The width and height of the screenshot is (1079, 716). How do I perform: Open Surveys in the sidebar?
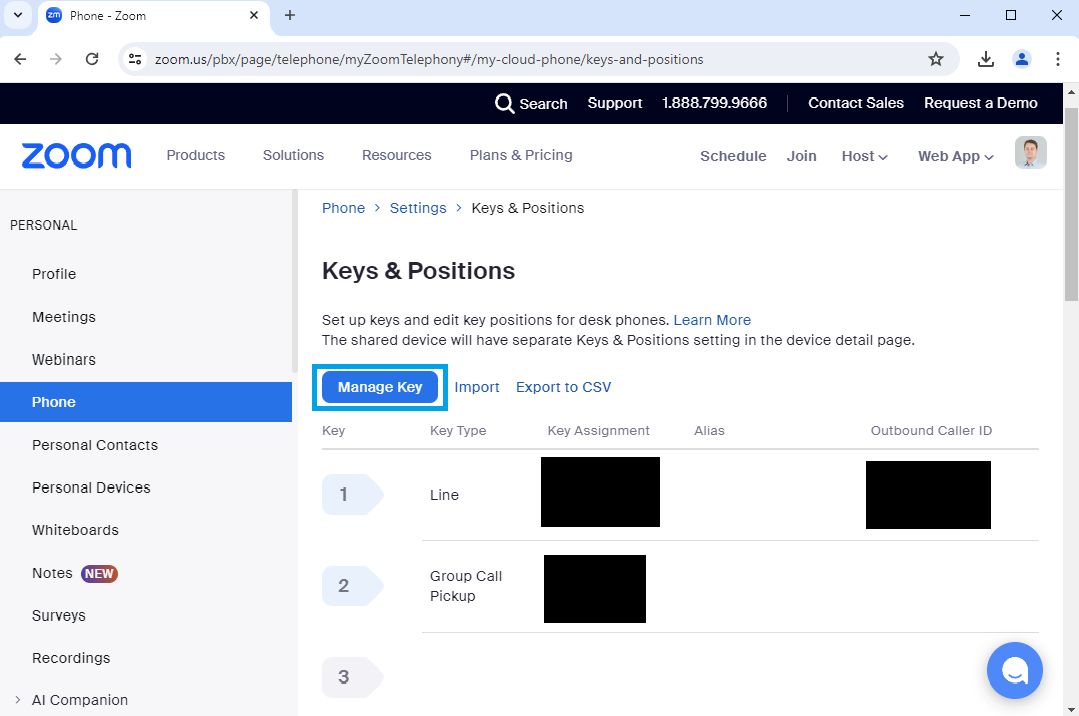click(x=59, y=615)
